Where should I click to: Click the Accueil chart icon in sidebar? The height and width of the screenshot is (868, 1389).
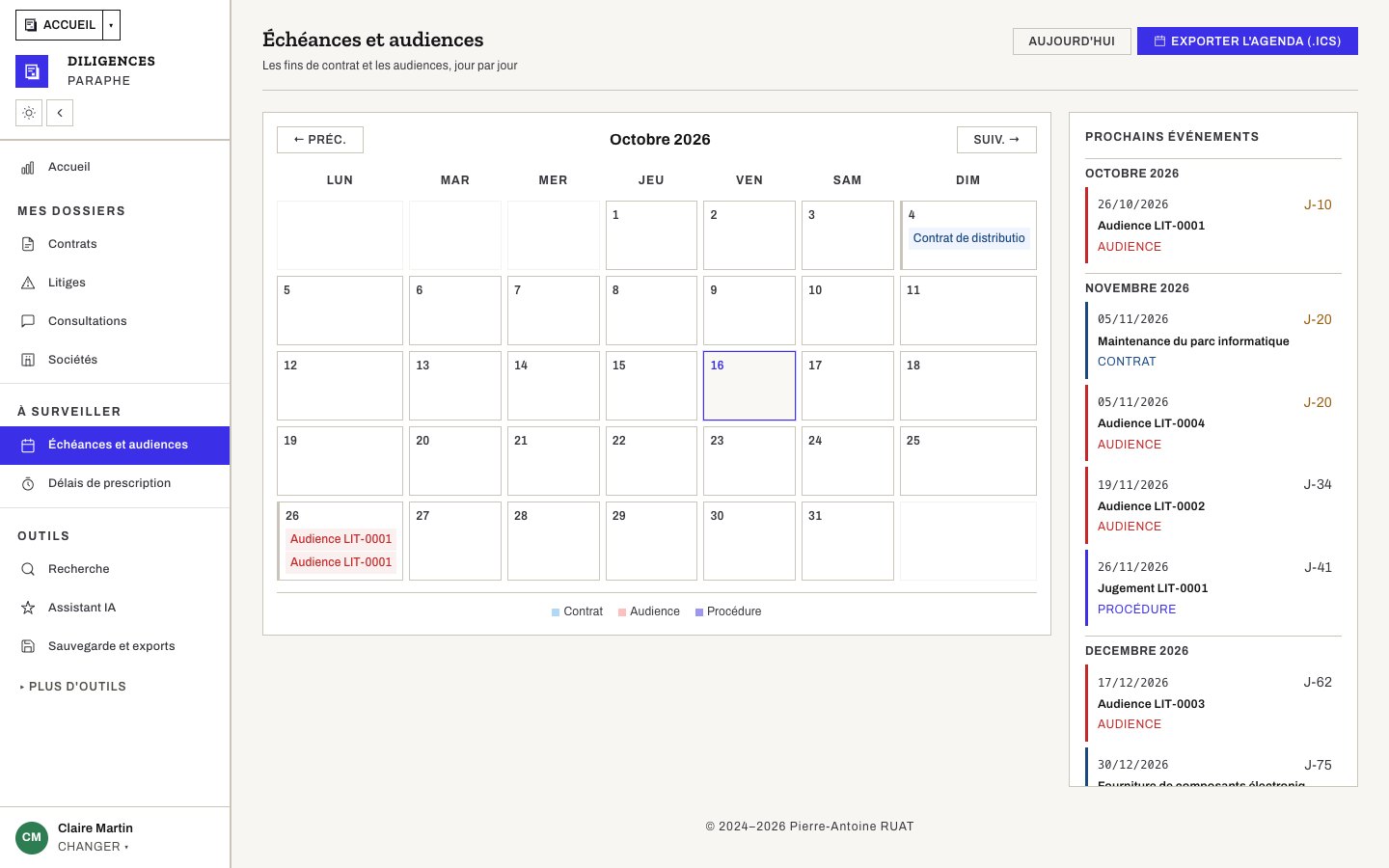pos(28,167)
